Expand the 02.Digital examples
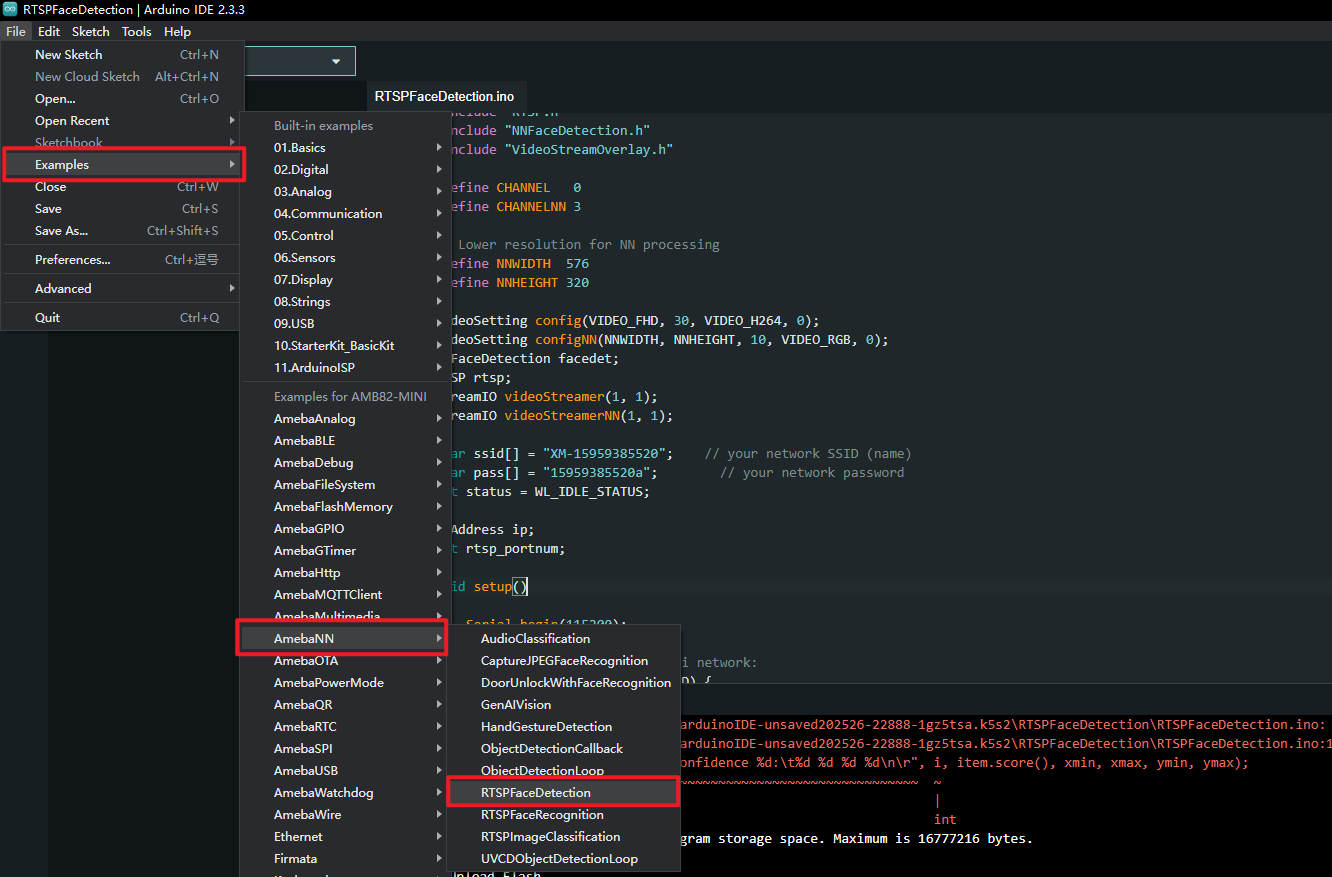The width and height of the screenshot is (1332, 877). (345, 170)
